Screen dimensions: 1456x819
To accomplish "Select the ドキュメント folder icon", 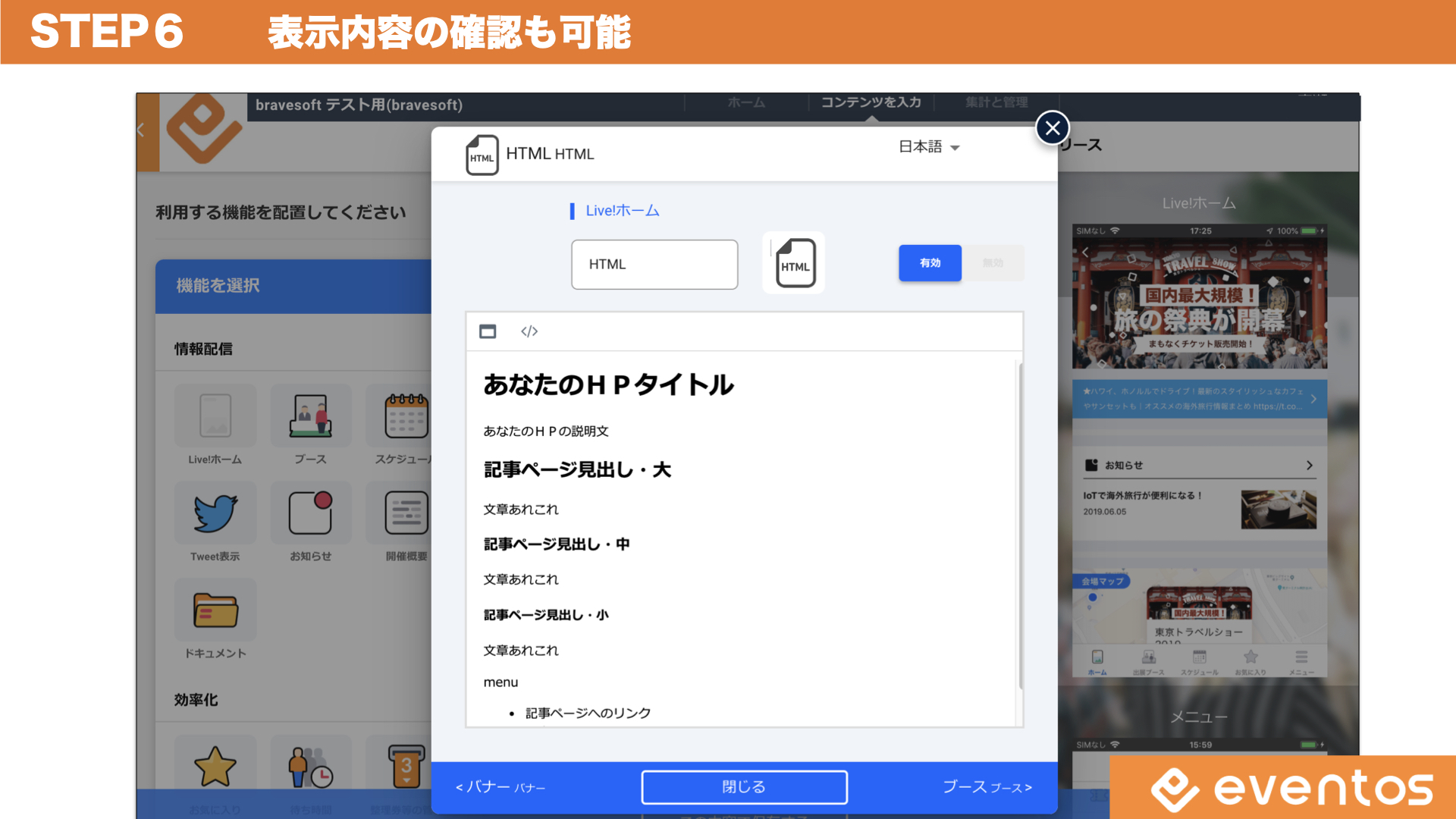I will (215, 610).
